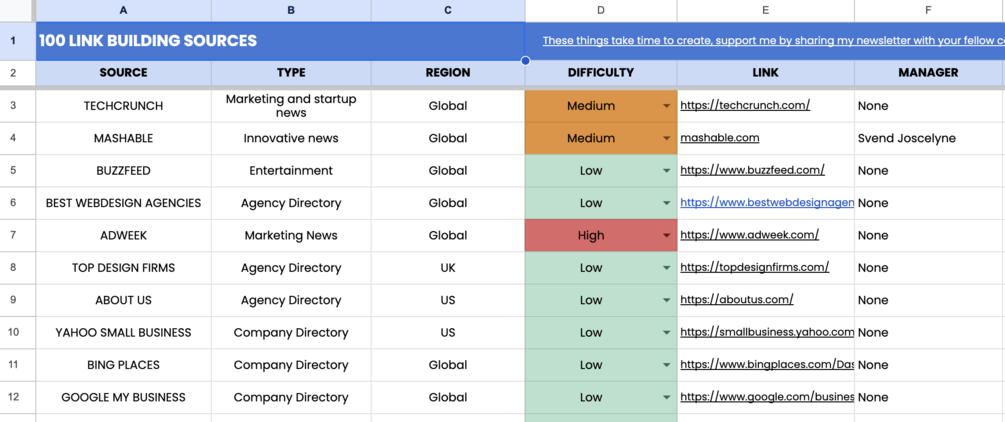The height and width of the screenshot is (422, 1005).
Task: Select column D header
Action: 601,10
